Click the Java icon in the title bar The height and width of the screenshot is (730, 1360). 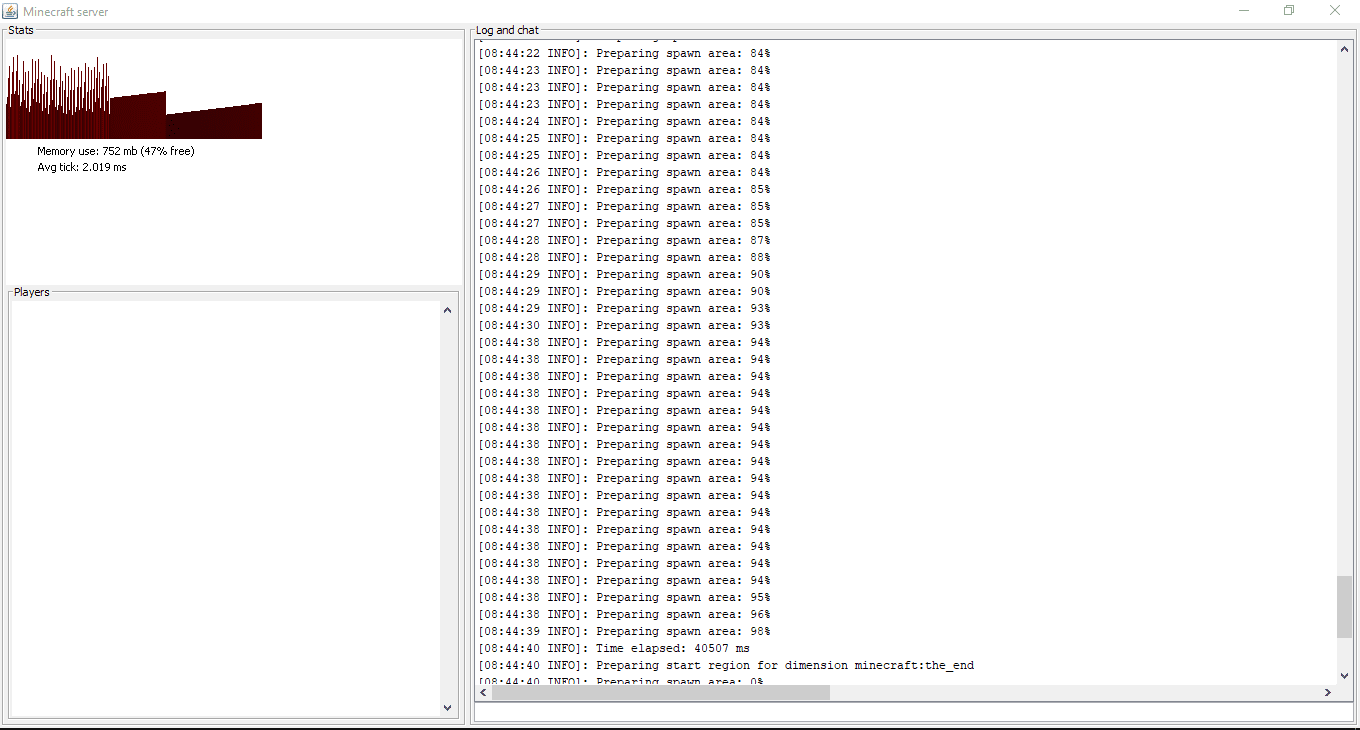(x=11, y=11)
